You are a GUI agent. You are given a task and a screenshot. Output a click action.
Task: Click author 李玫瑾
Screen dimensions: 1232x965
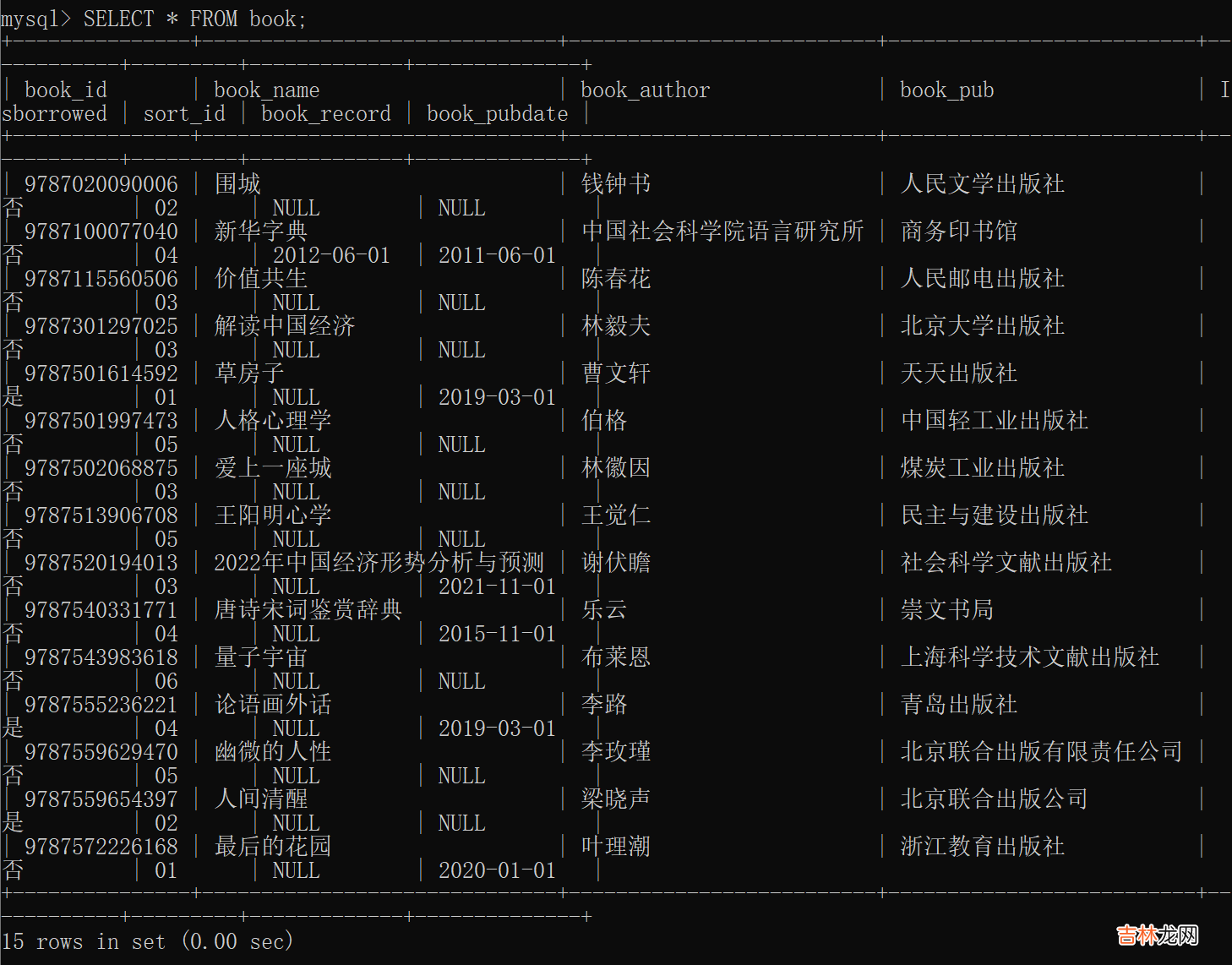pyautogui.click(x=616, y=752)
